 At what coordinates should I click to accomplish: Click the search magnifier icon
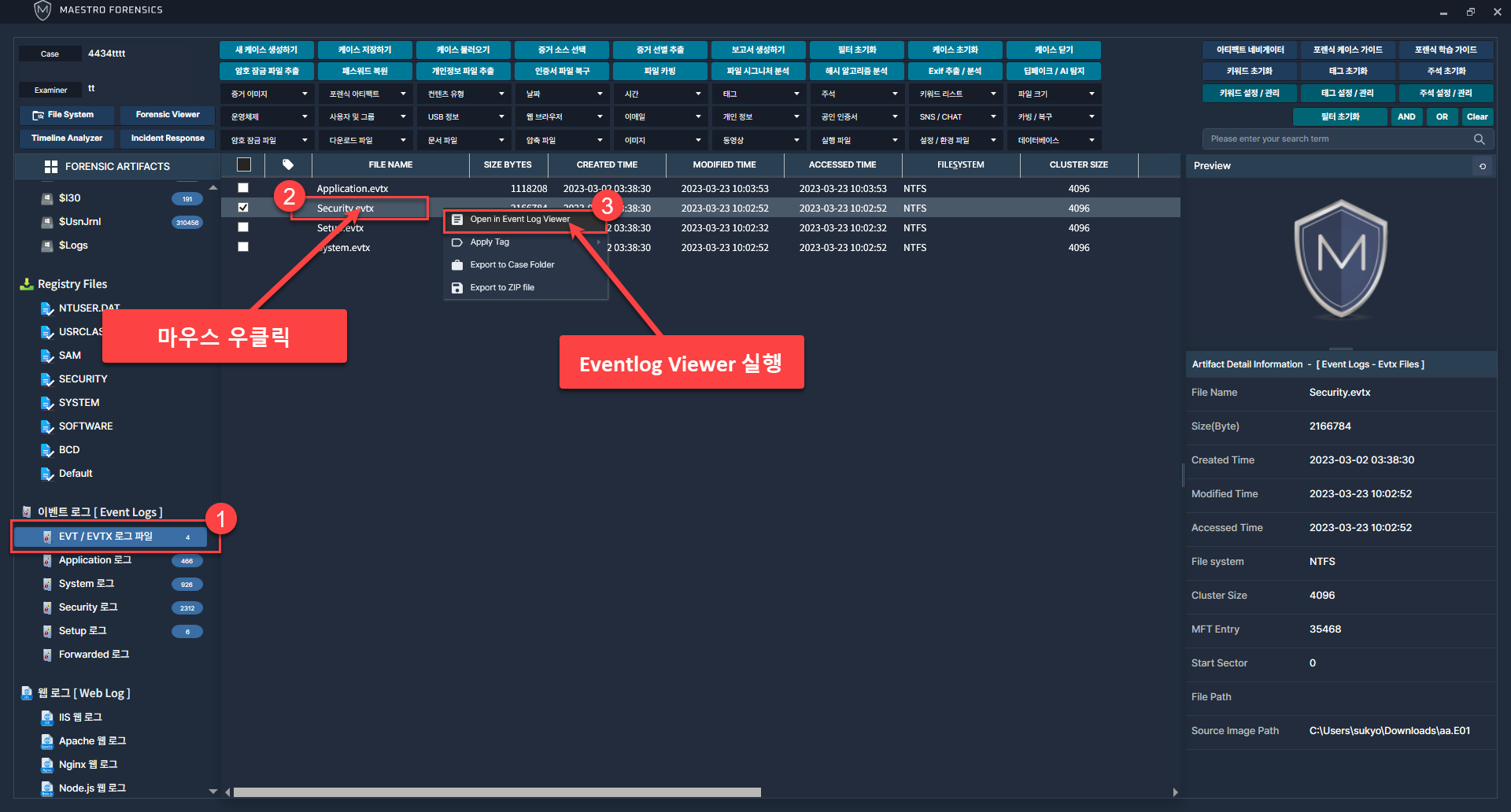[1479, 139]
